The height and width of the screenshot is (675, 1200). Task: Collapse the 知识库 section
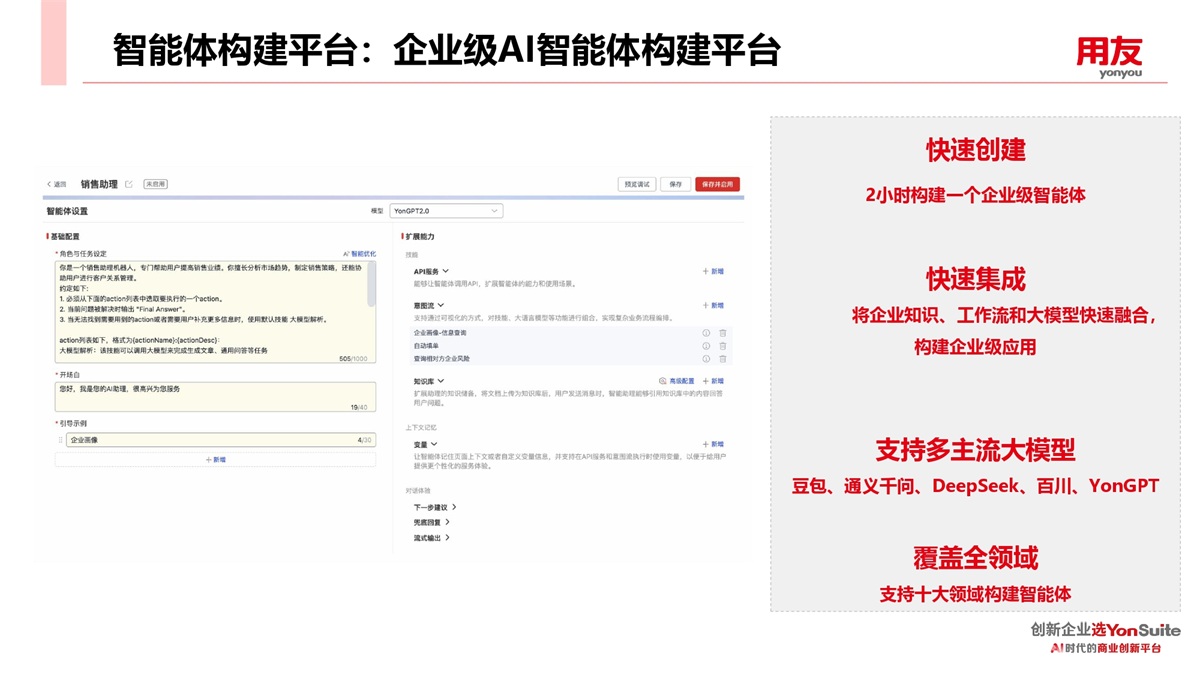pyautogui.click(x=441, y=381)
